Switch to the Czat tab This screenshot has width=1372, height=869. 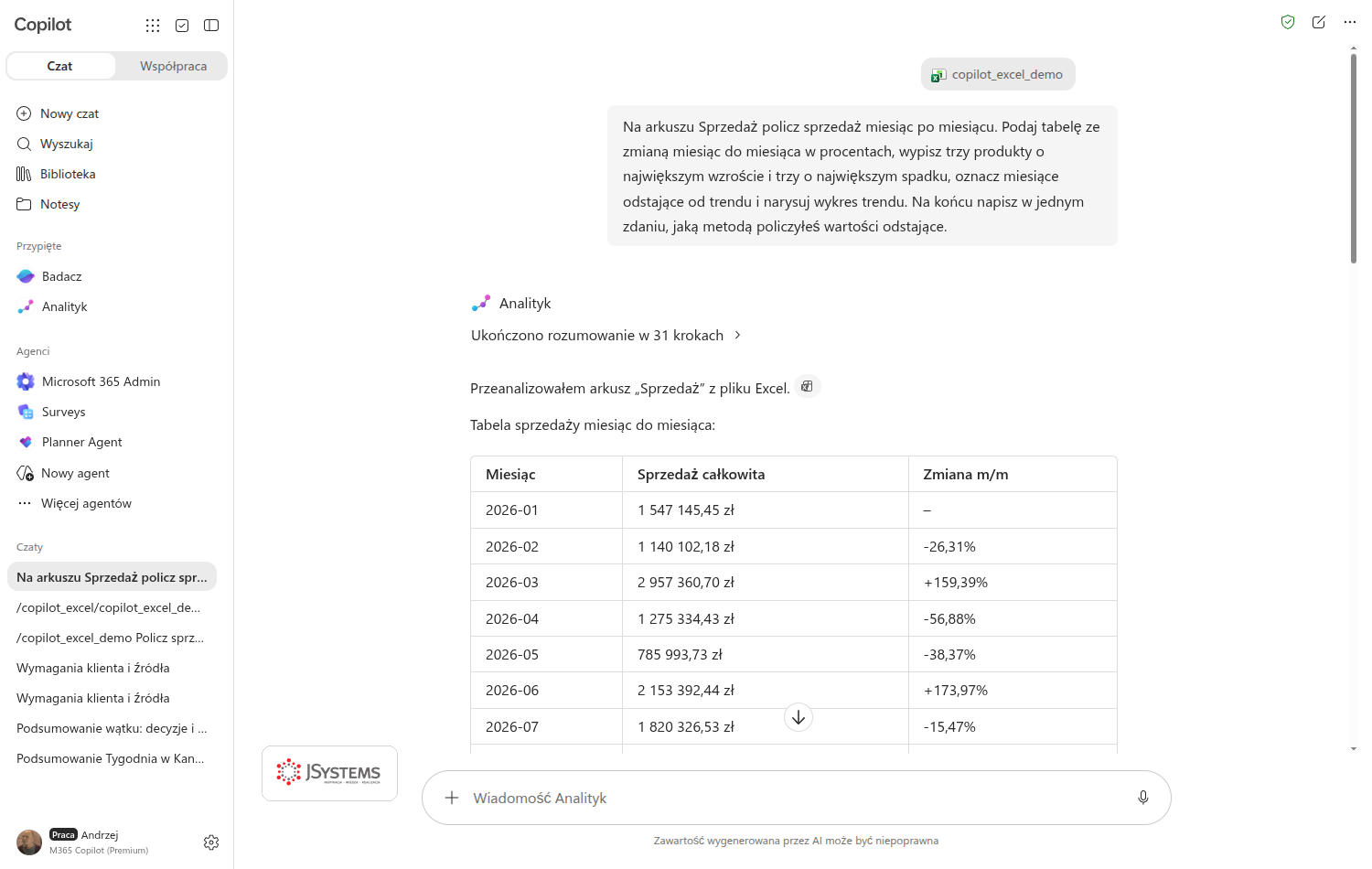coord(60,66)
